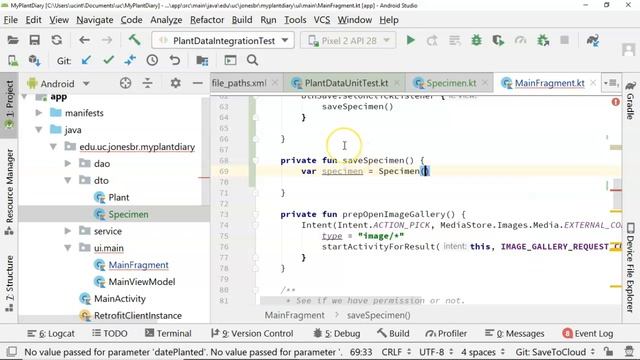This screenshot has height=360, width=640.
Task: Hide the Project panel with minus icon
Action: point(198,83)
